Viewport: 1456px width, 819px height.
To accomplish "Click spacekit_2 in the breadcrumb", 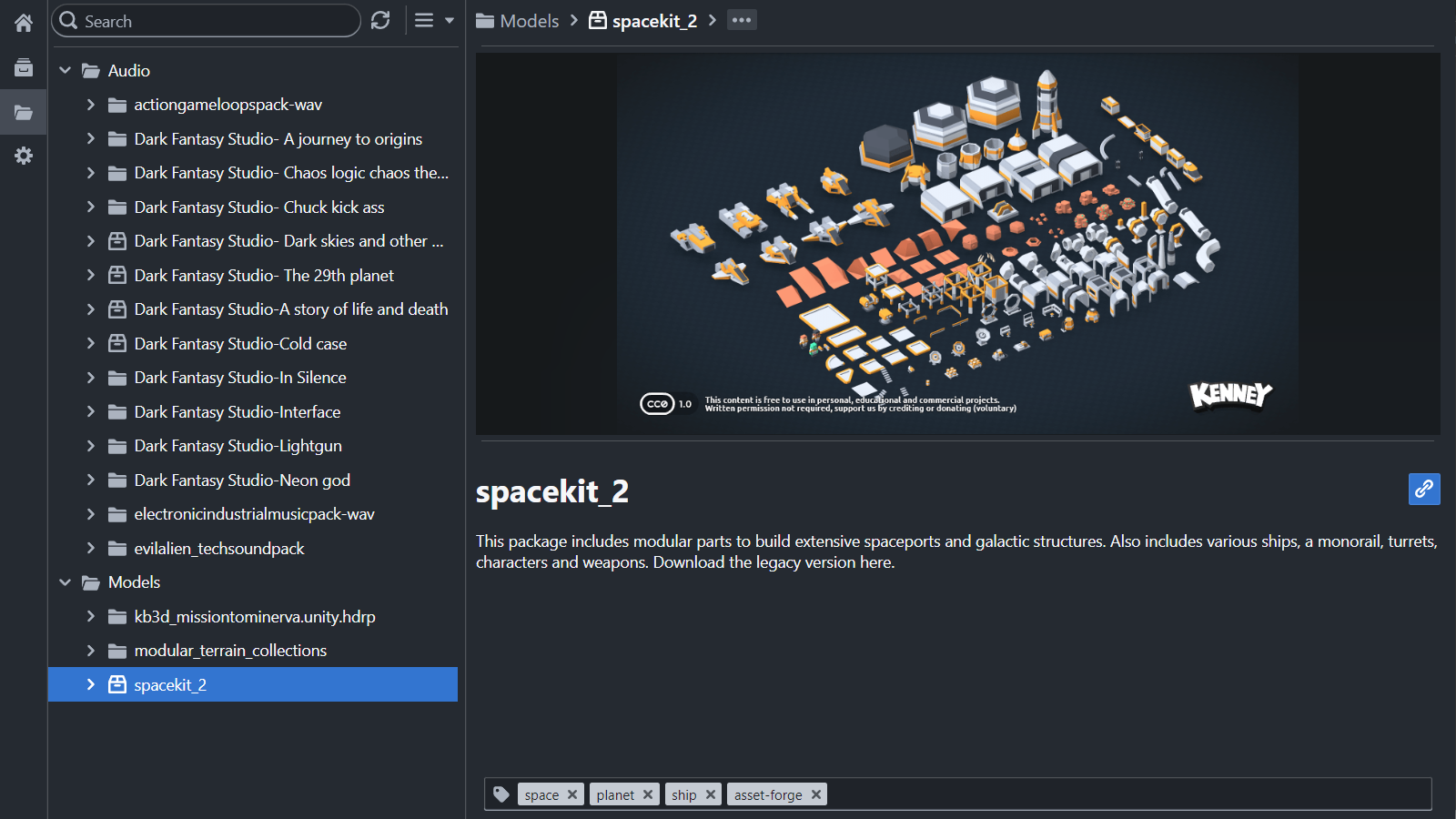I will (654, 20).
